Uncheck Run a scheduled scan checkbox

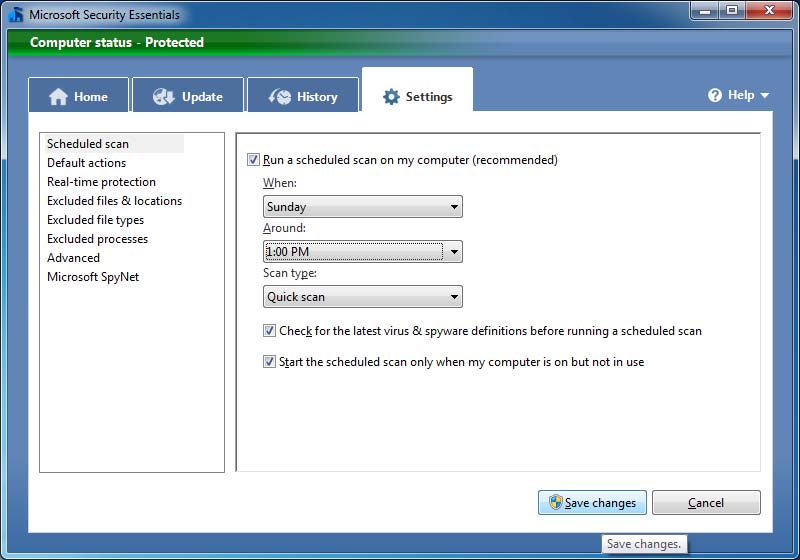[x=253, y=160]
